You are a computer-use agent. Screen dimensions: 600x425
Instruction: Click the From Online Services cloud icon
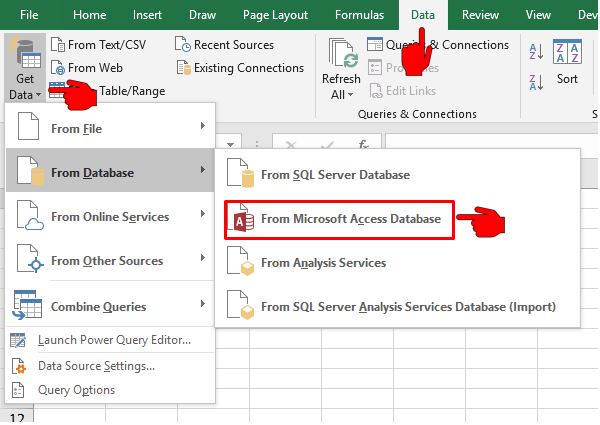tap(30, 215)
